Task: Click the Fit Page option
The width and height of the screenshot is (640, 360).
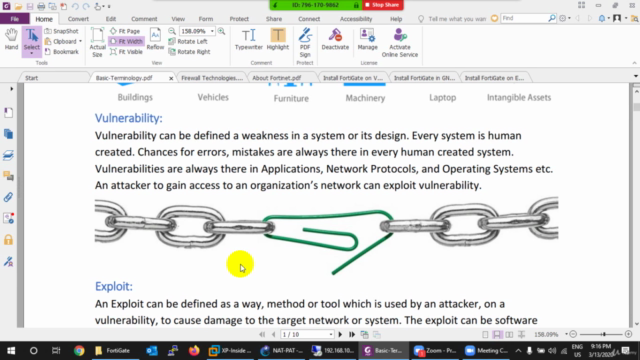Action: click(125, 31)
